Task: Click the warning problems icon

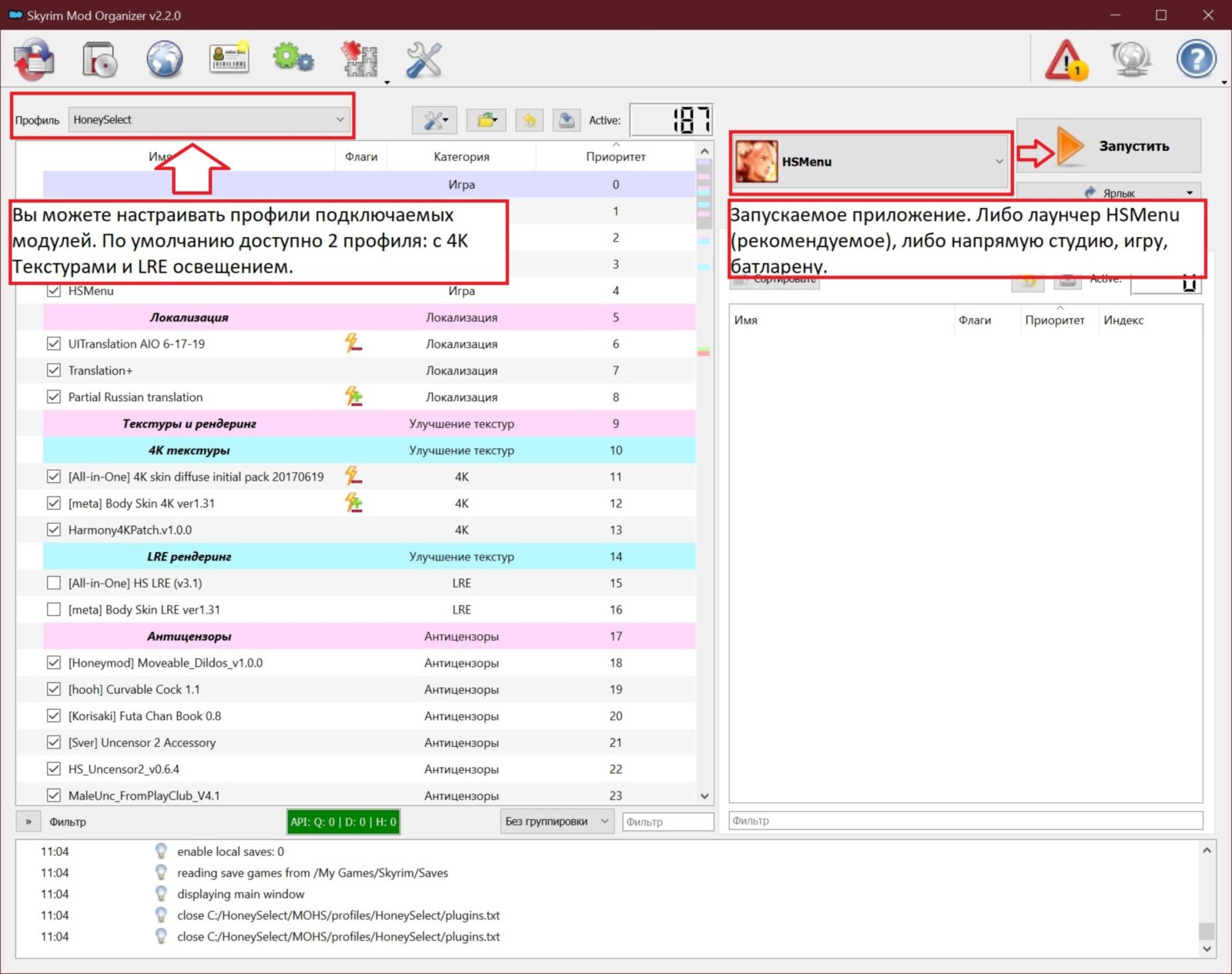Action: click(1066, 59)
